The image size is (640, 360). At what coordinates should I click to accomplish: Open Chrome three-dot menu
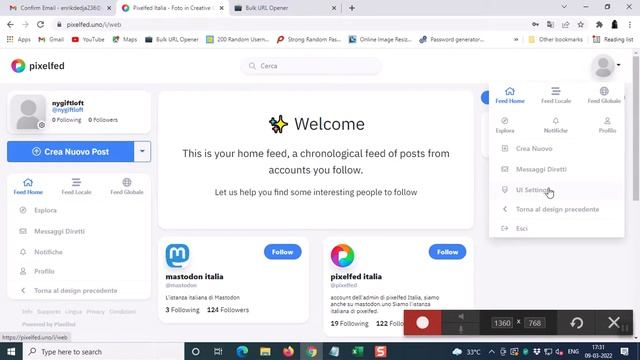(630, 24)
